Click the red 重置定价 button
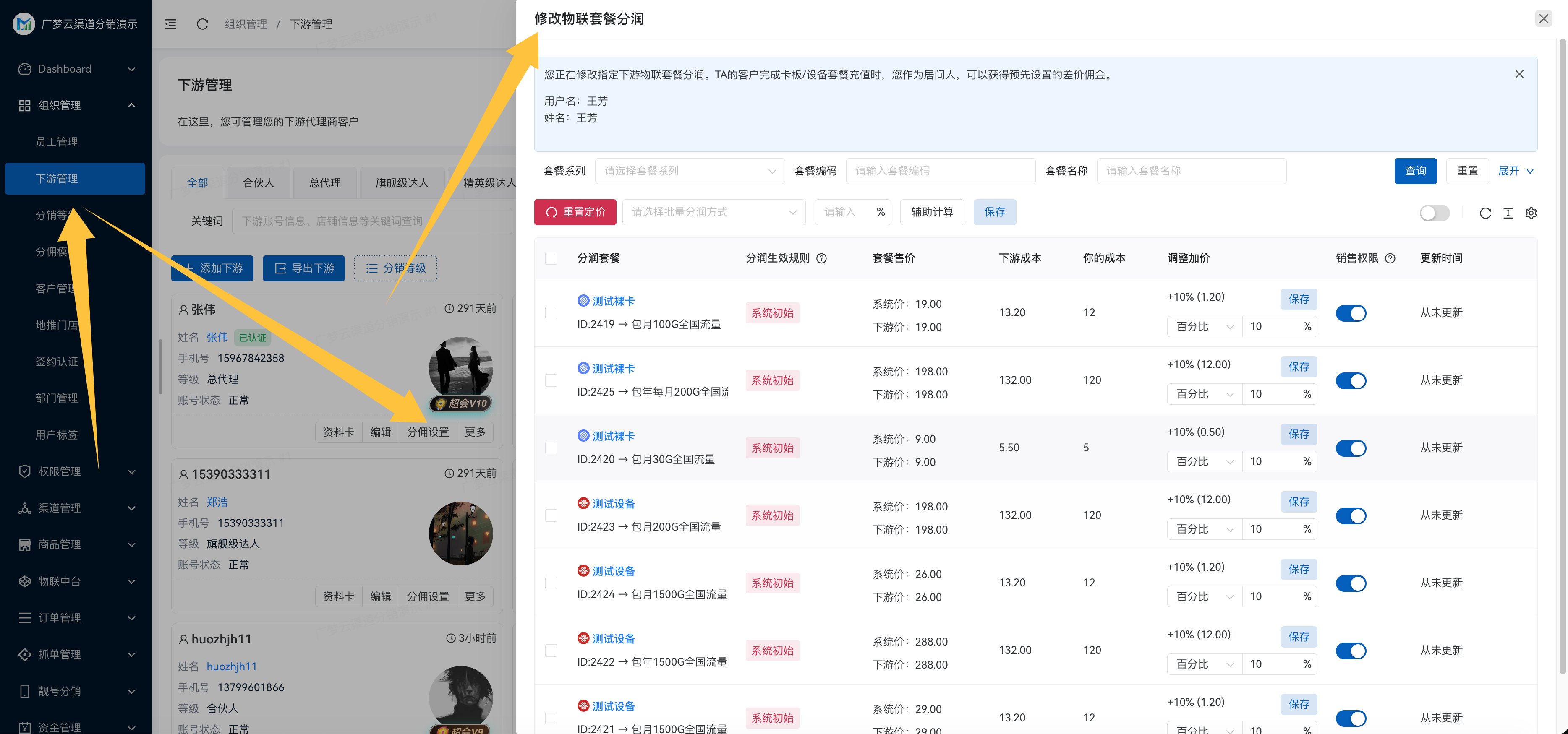This screenshot has width=1568, height=734. pyautogui.click(x=575, y=212)
